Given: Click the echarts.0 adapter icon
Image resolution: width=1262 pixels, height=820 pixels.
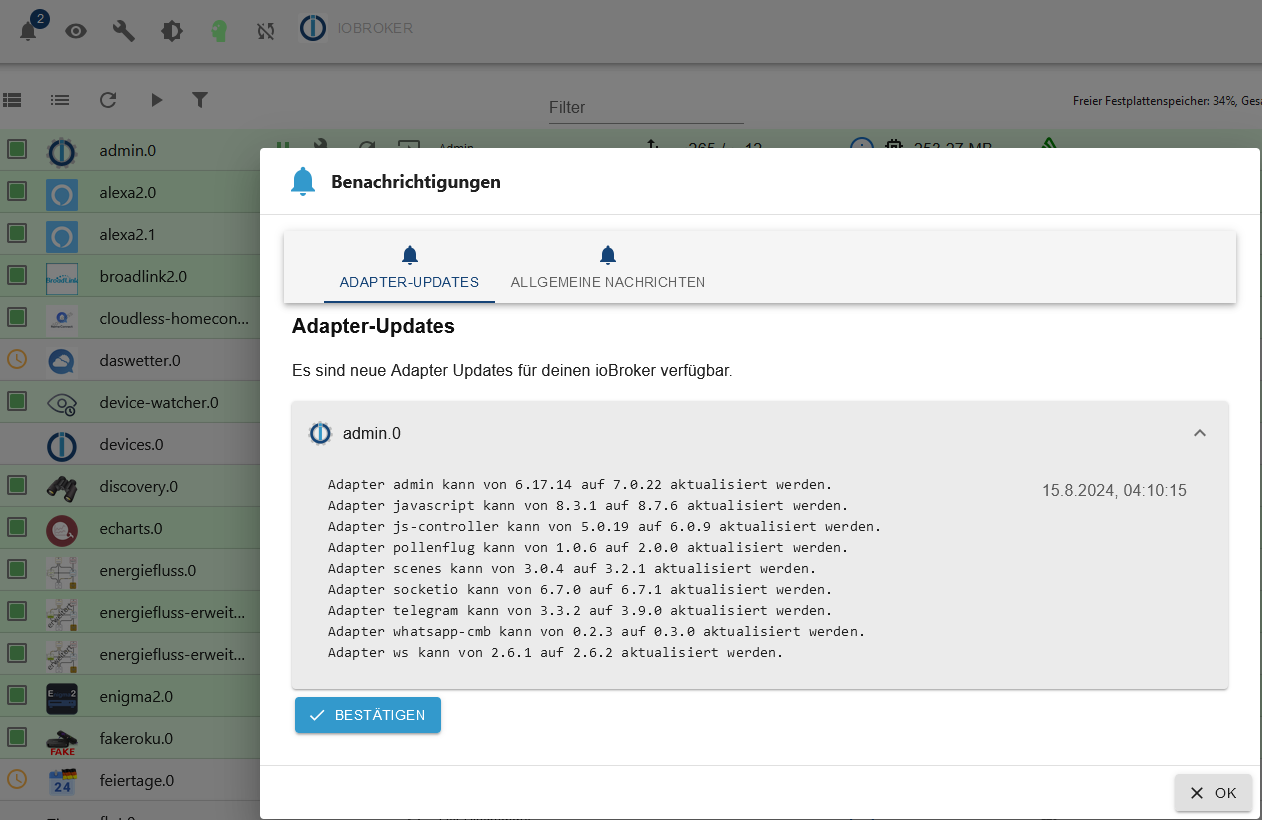Looking at the screenshot, I should tap(62, 529).
